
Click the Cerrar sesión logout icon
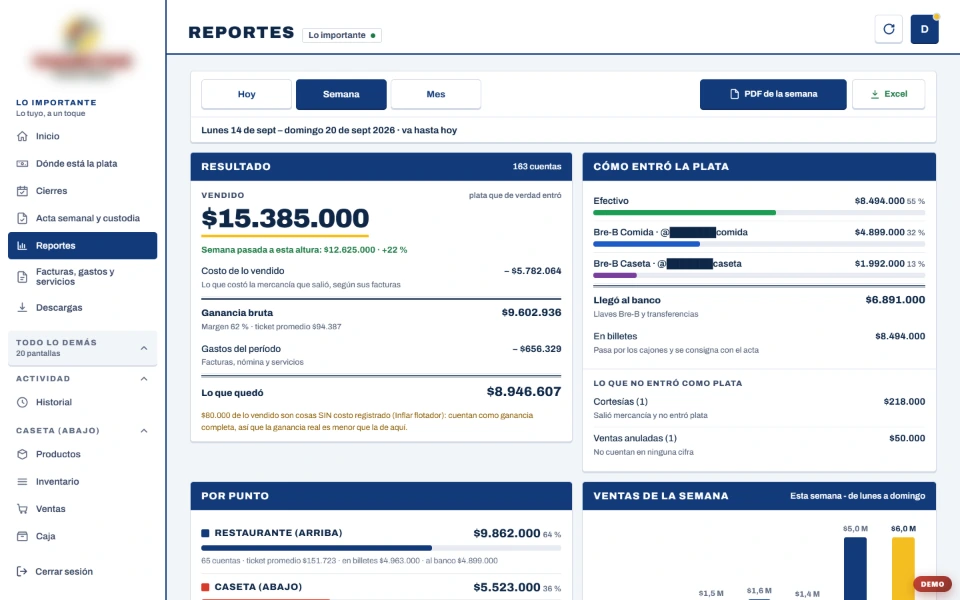click(22, 571)
